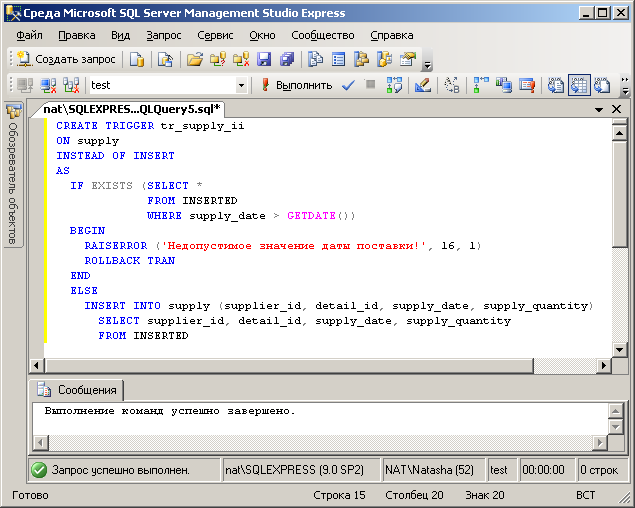Click the editor horizontal scroll right arrow

[x=604, y=365]
